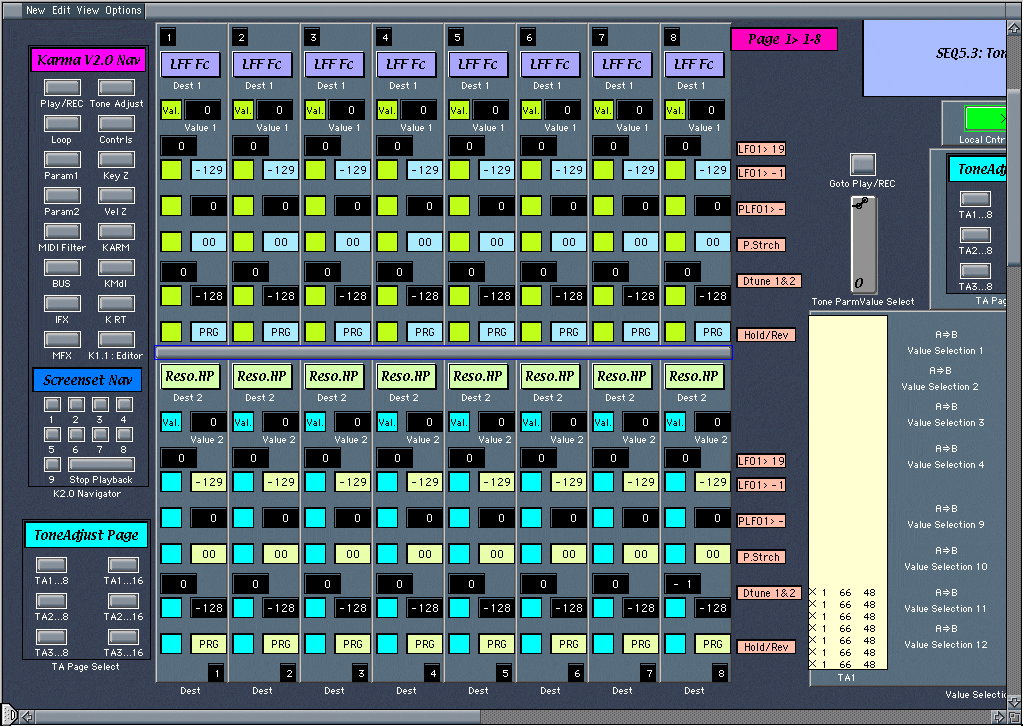Click the Value 1 field in column 4

click(x=419, y=110)
